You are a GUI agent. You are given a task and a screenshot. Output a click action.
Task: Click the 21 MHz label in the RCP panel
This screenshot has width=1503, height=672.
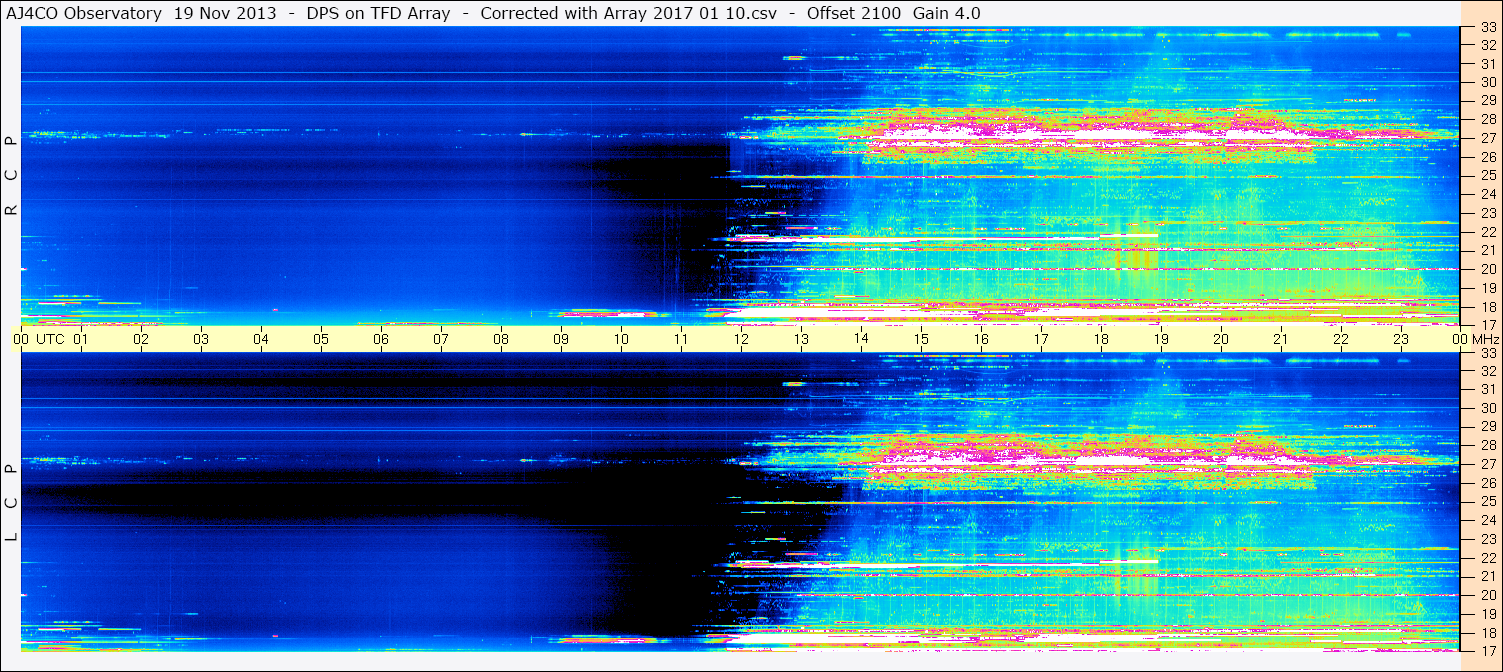[x=1487, y=250]
